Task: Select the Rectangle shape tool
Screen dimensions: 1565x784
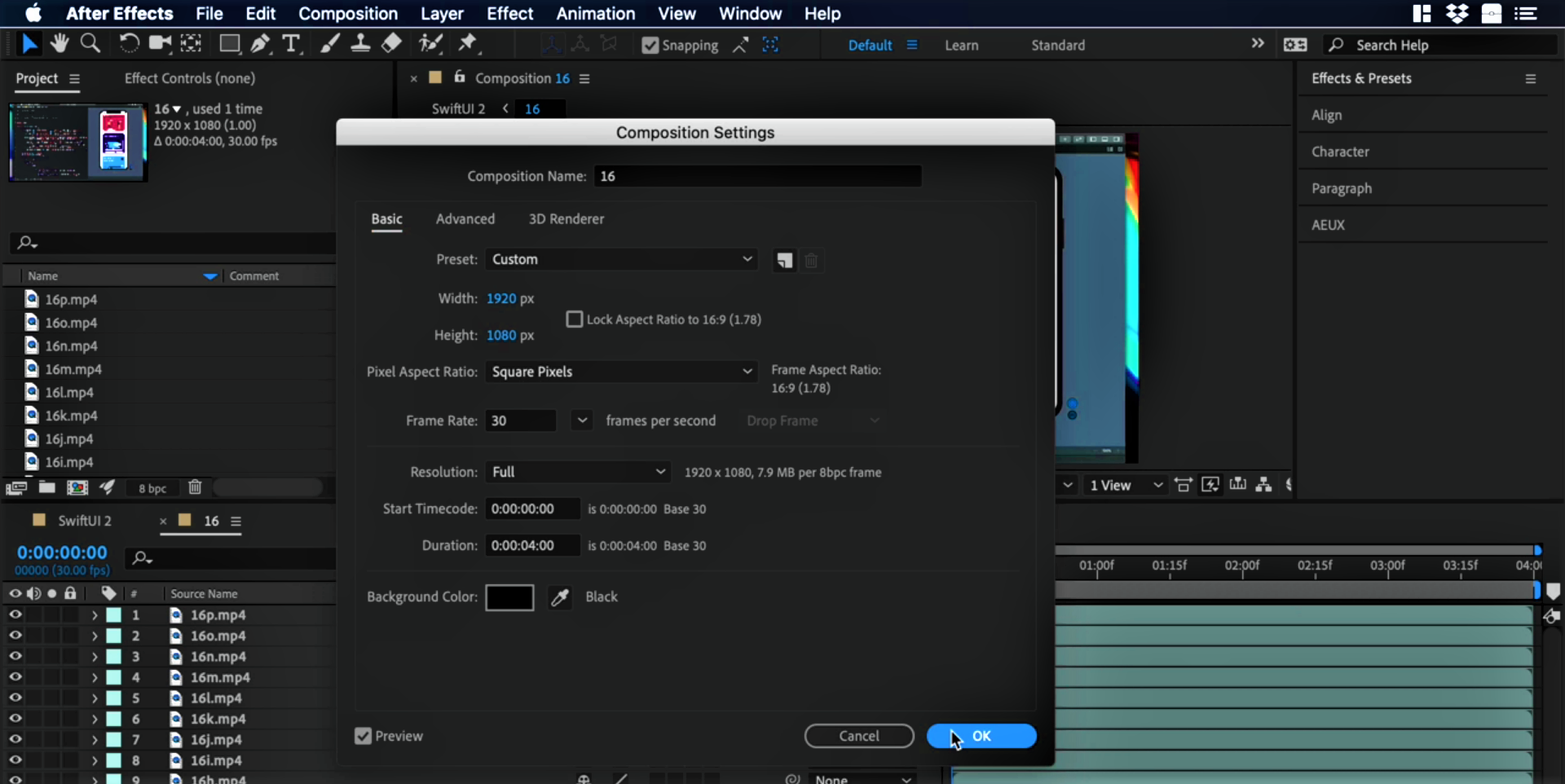Action: point(230,43)
